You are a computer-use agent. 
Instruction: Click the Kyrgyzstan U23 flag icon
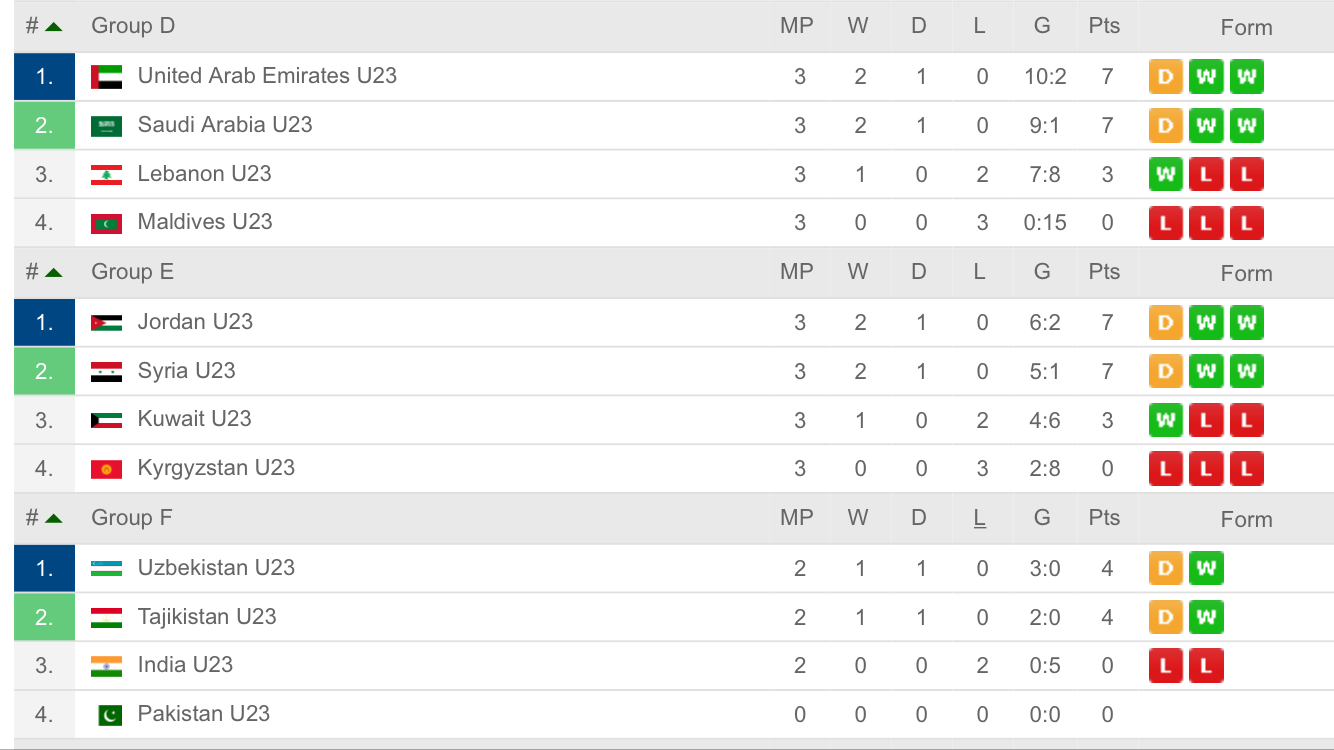coord(106,469)
